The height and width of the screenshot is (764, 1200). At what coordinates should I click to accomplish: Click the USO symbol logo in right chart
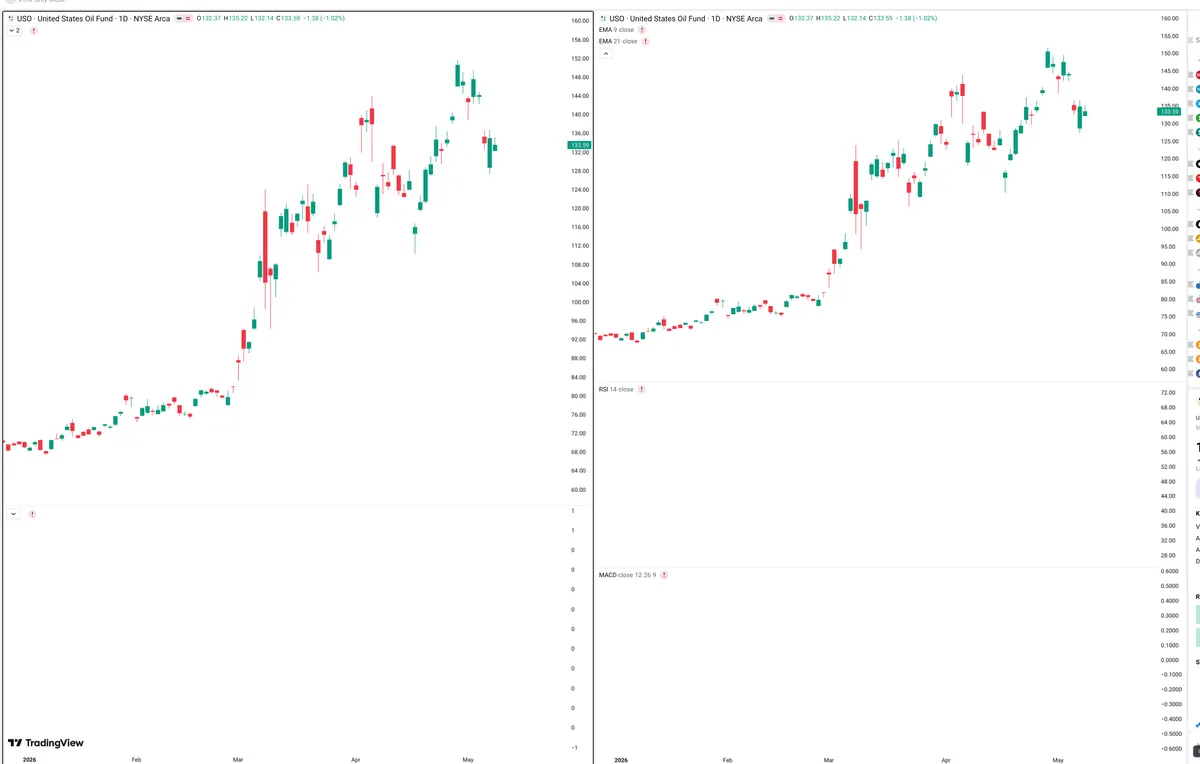click(x=601, y=19)
